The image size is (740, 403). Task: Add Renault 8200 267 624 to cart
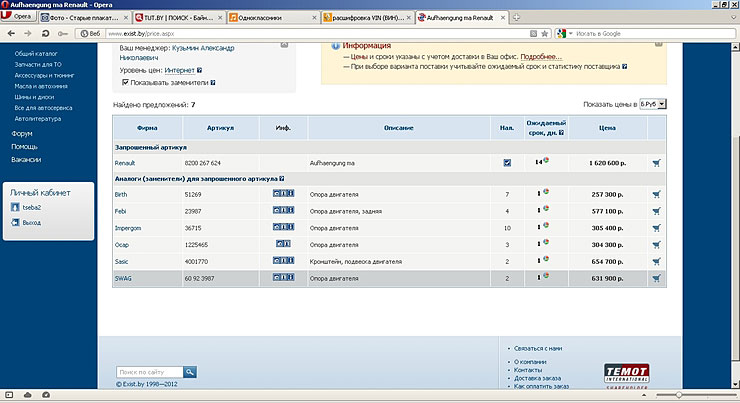[656, 163]
